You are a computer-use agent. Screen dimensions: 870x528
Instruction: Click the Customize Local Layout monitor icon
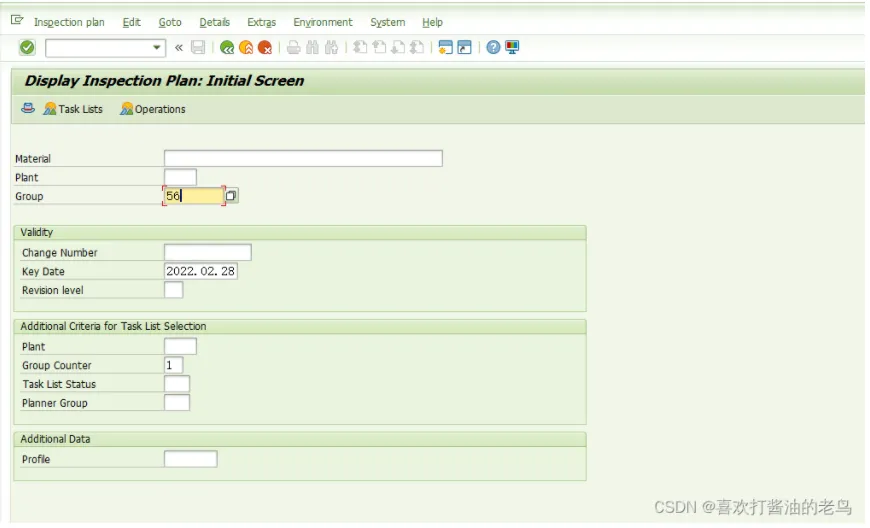[x=512, y=48]
